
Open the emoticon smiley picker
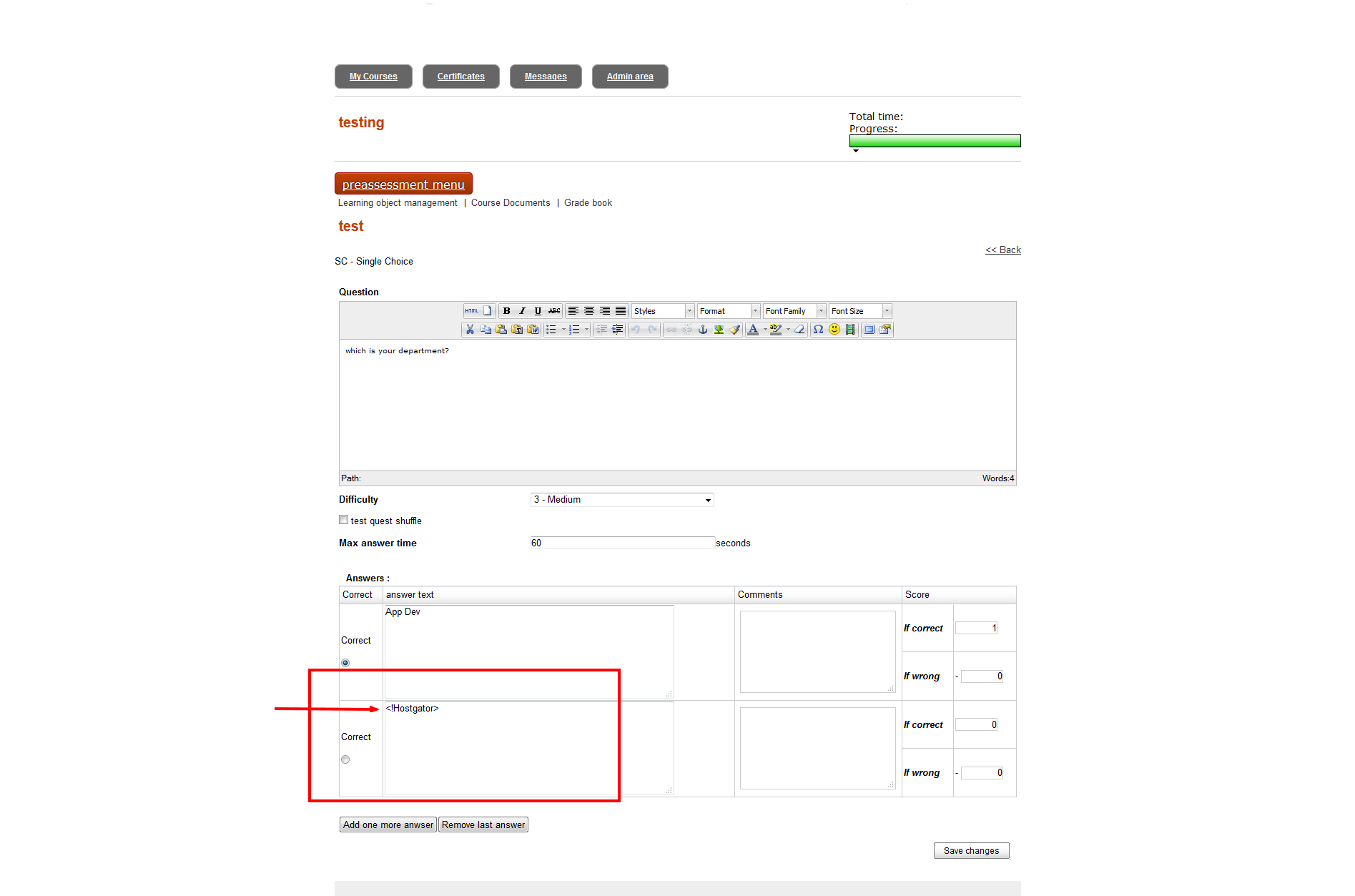pos(834,330)
